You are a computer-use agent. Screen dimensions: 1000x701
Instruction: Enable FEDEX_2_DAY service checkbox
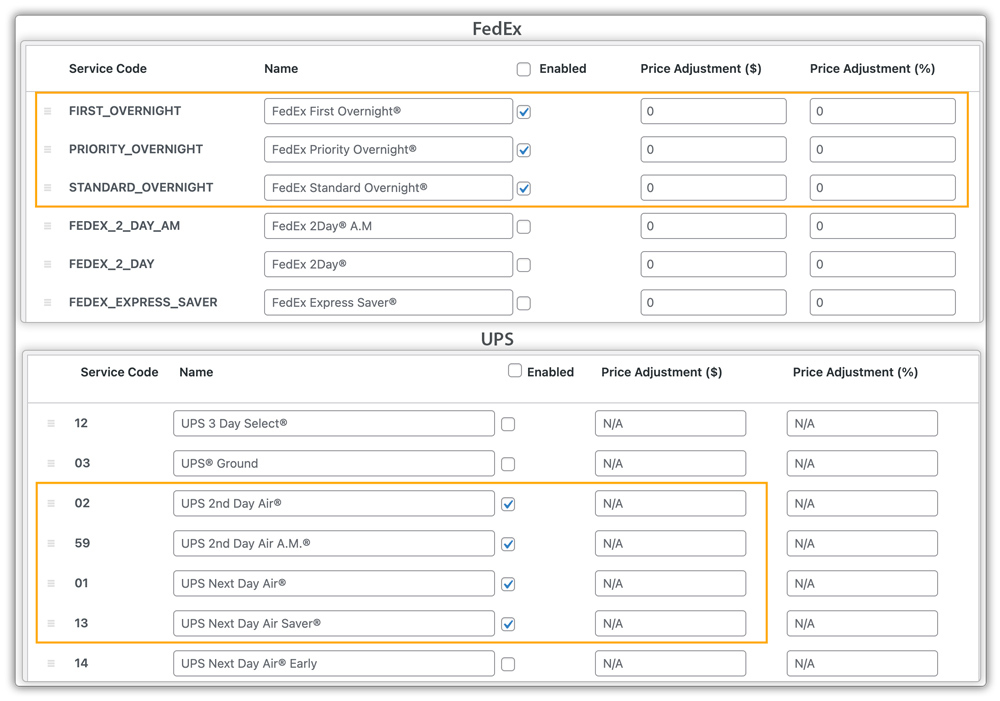coord(524,265)
